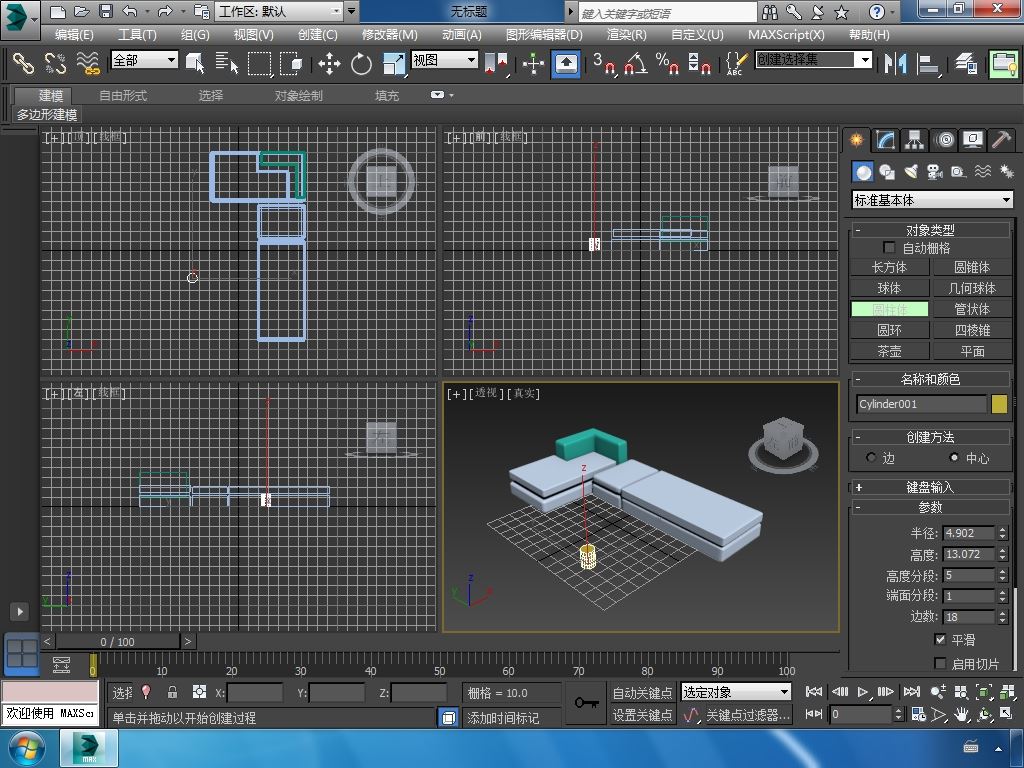
Task: Toggle 自动关键点 auto key mode
Action: (x=643, y=692)
